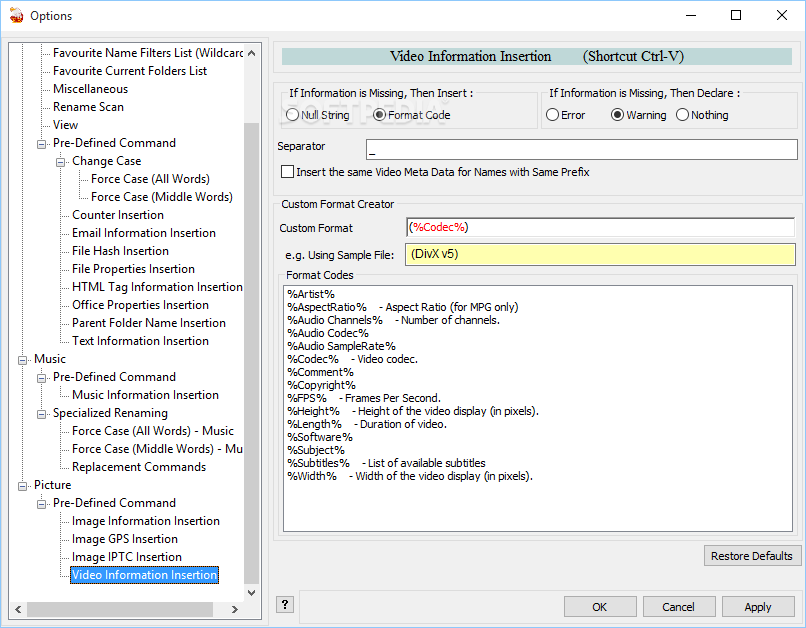The image size is (806, 628).
Task: Click the tree vertical scrollbar thumb
Action: click(251, 354)
